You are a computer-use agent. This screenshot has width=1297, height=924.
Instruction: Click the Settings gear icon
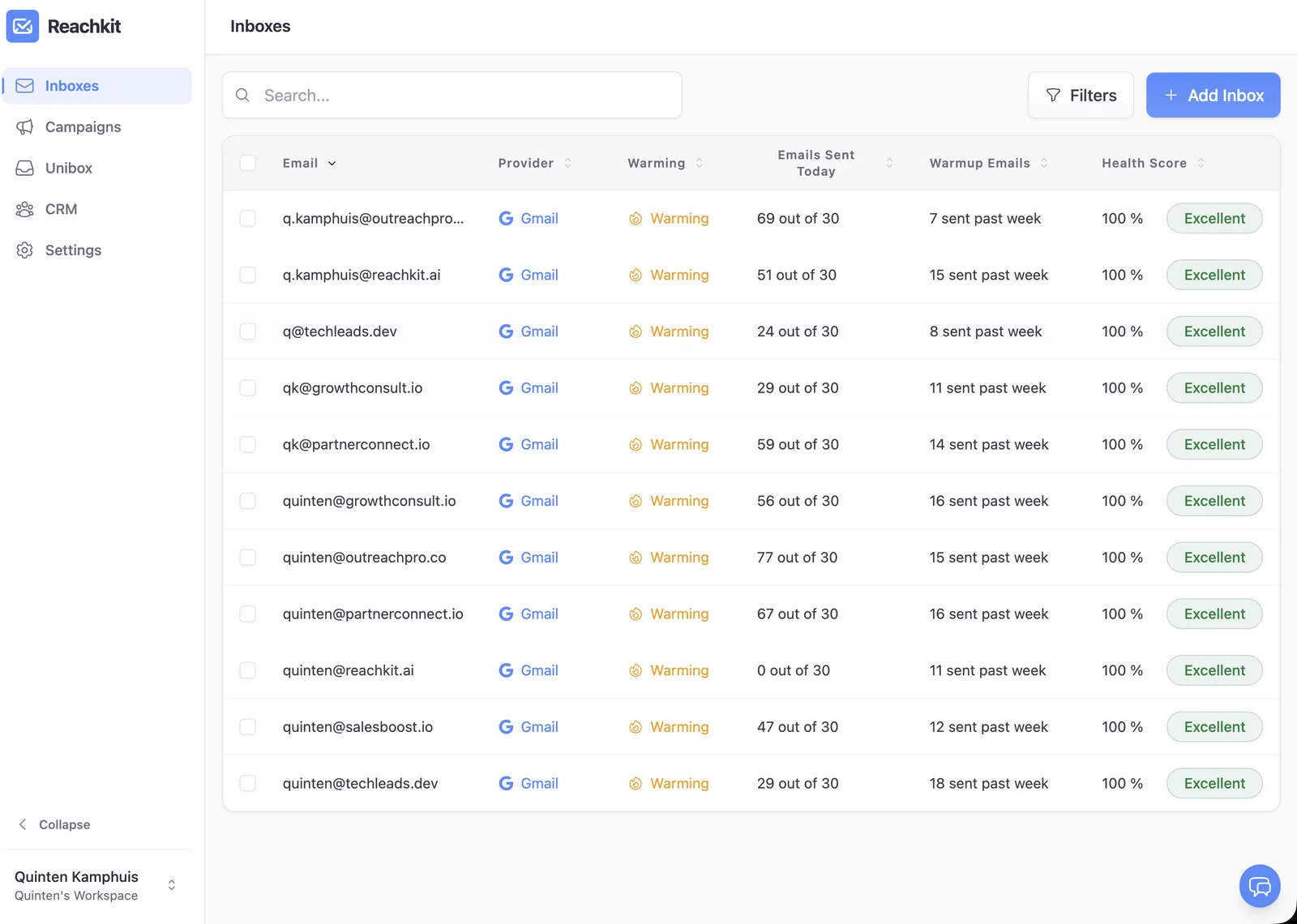point(25,250)
